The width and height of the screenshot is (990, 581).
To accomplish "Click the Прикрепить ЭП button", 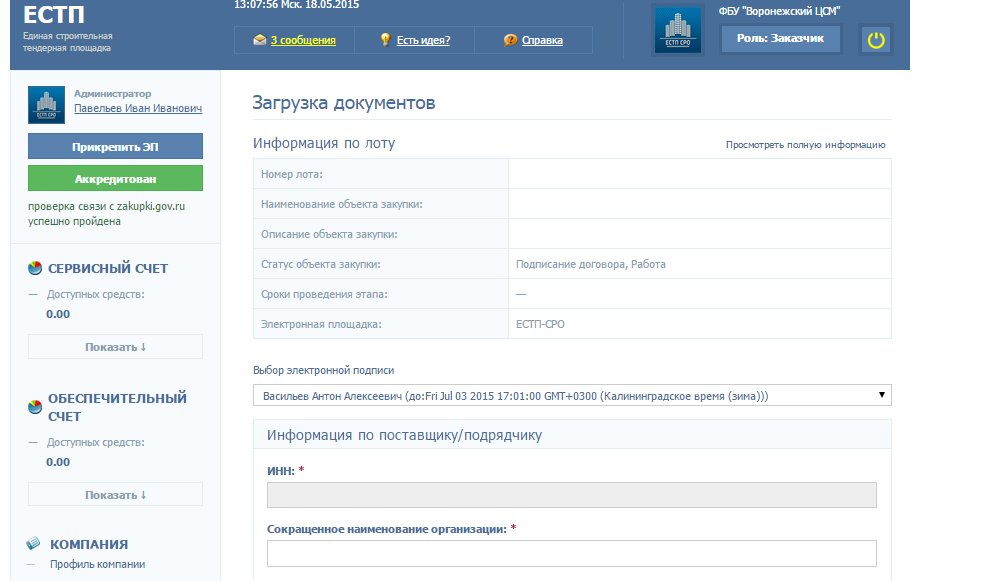I will point(115,146).
